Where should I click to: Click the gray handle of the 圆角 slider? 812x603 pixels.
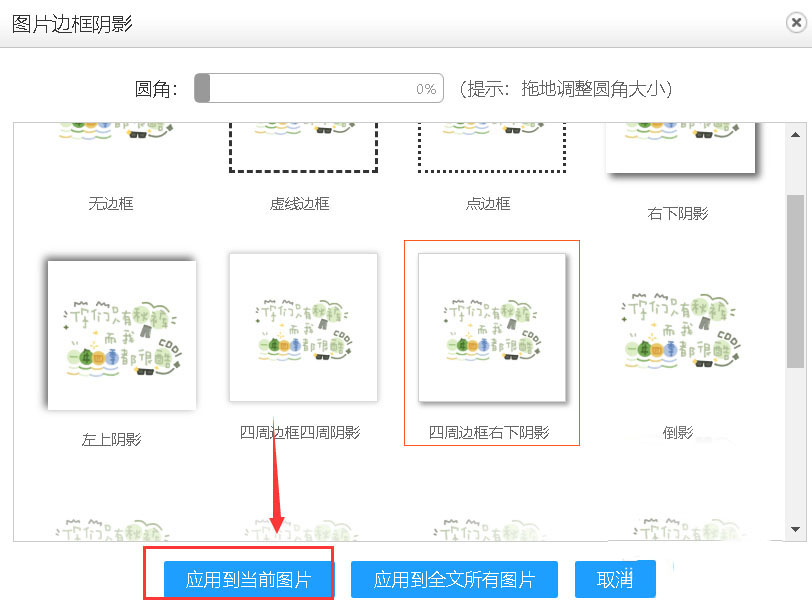[x=202, y=88]
